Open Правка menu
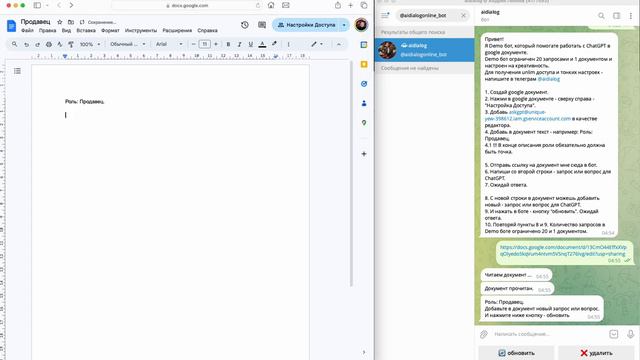The image size is (640, 360). click(x=47, y=31)
